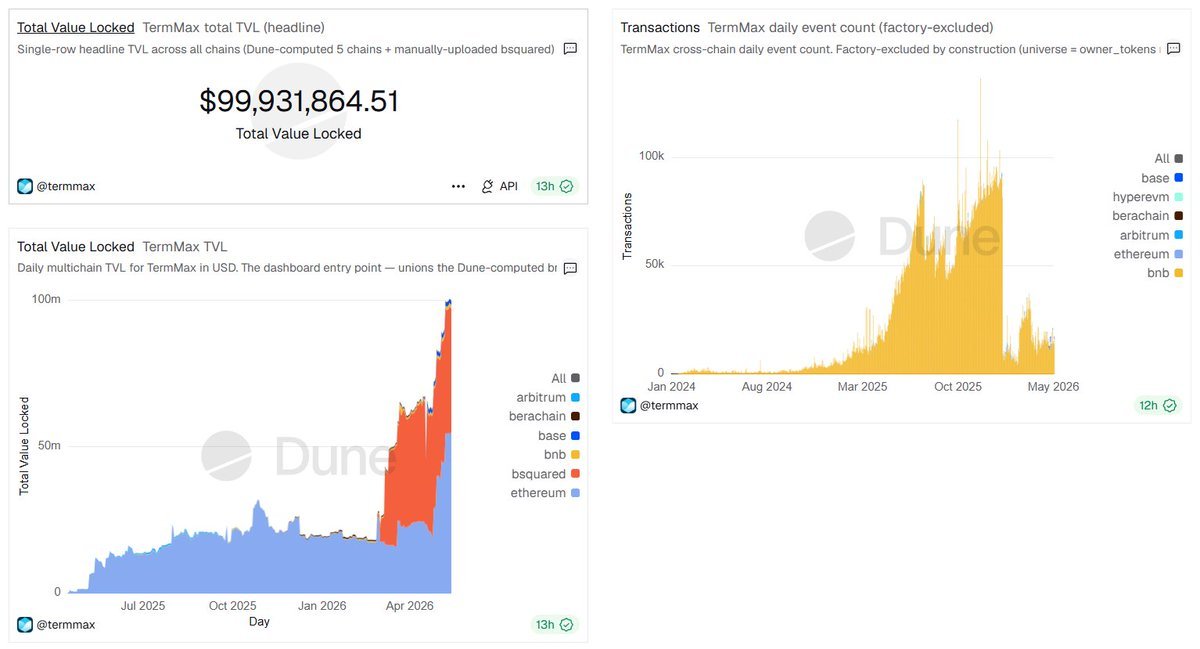Toggle base series in Transactions legend
Image resolution: width=1200 pixels, height=649 pixels.
click(x=1162, y=178)
